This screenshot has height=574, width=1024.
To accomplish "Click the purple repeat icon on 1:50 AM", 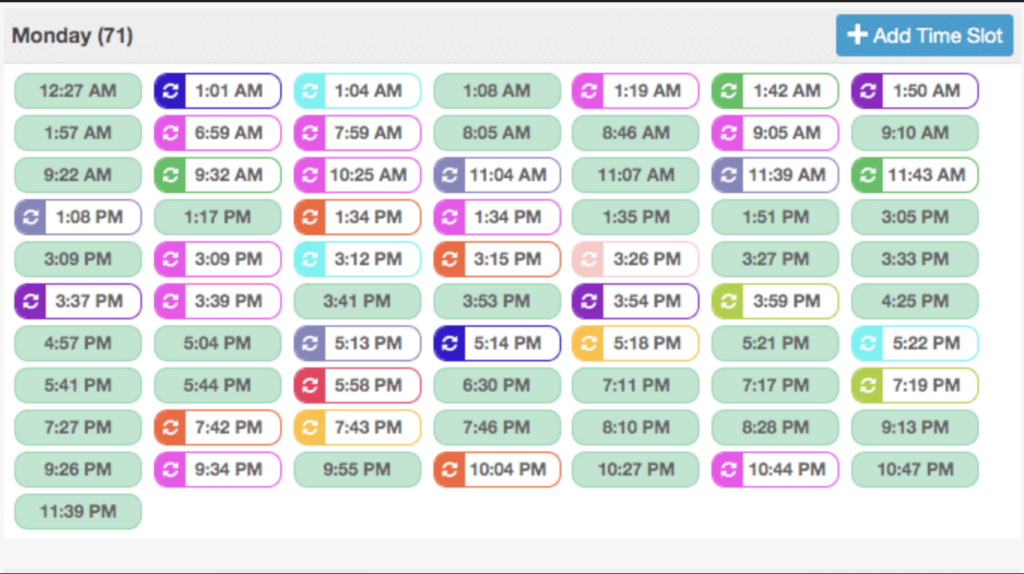I will click(x=867, y=91).
